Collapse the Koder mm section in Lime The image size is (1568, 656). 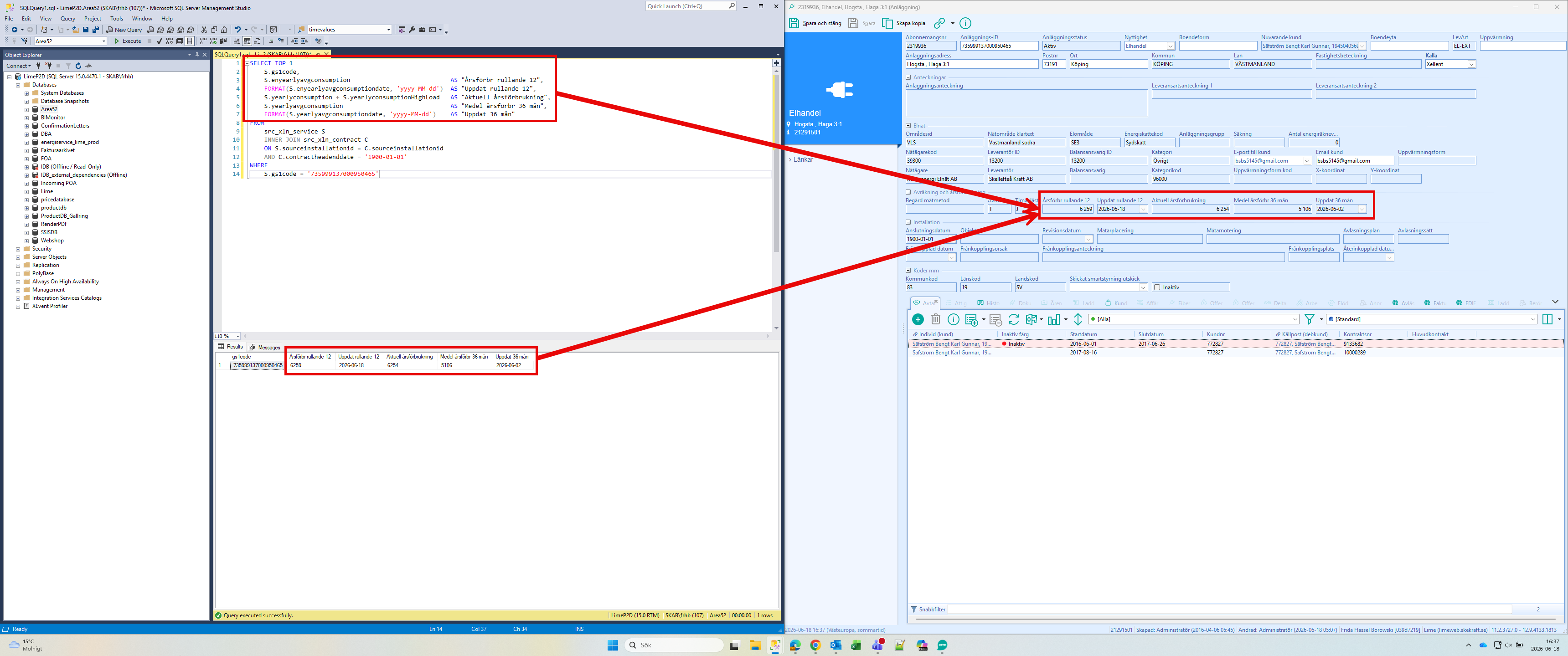[908, 270]
